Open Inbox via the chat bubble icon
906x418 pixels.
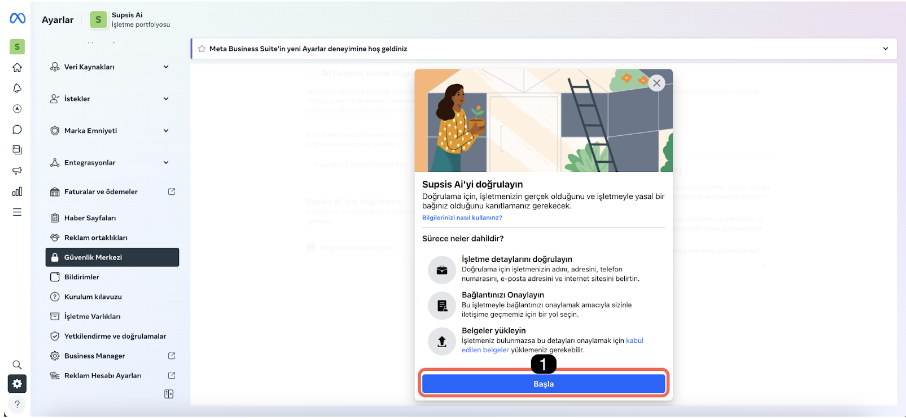(x=17, y=130)
